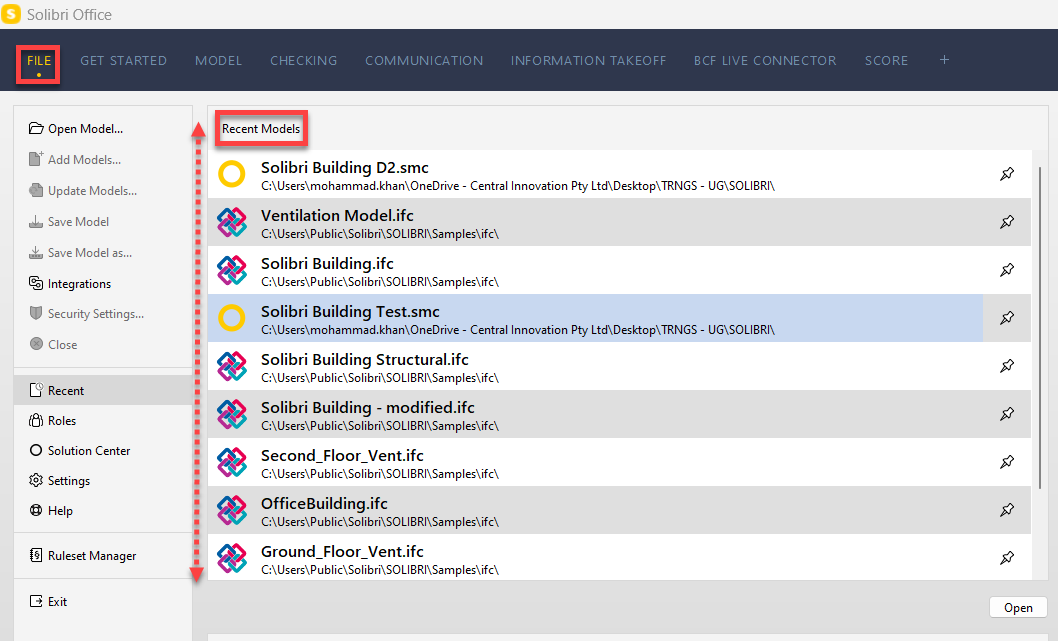Open the COMMUNICATION menu tab
Image resolution: width=1058 pixels, height=641 pixels.
point(424,60)
